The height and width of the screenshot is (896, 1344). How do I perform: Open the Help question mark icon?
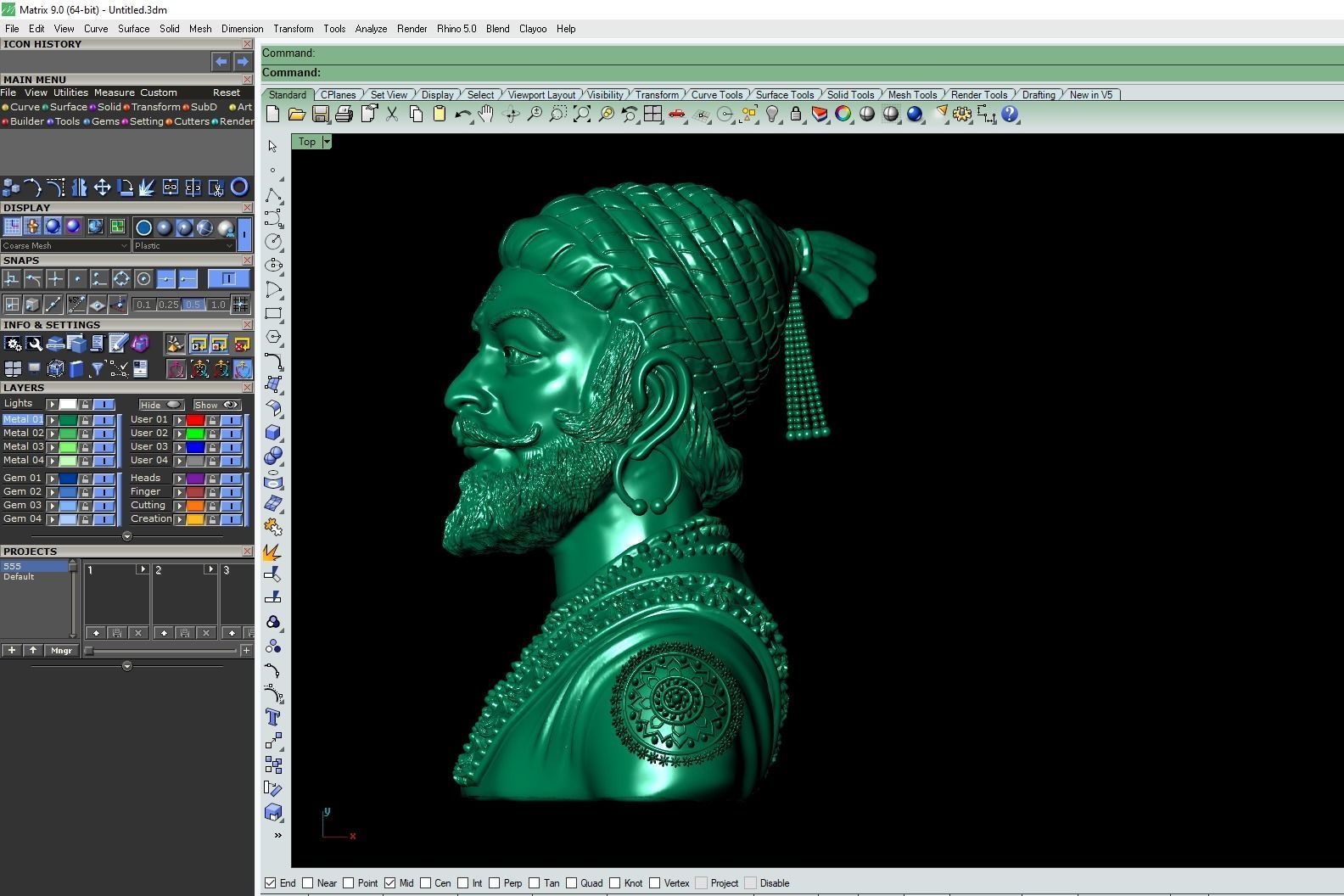point(1010,115)
